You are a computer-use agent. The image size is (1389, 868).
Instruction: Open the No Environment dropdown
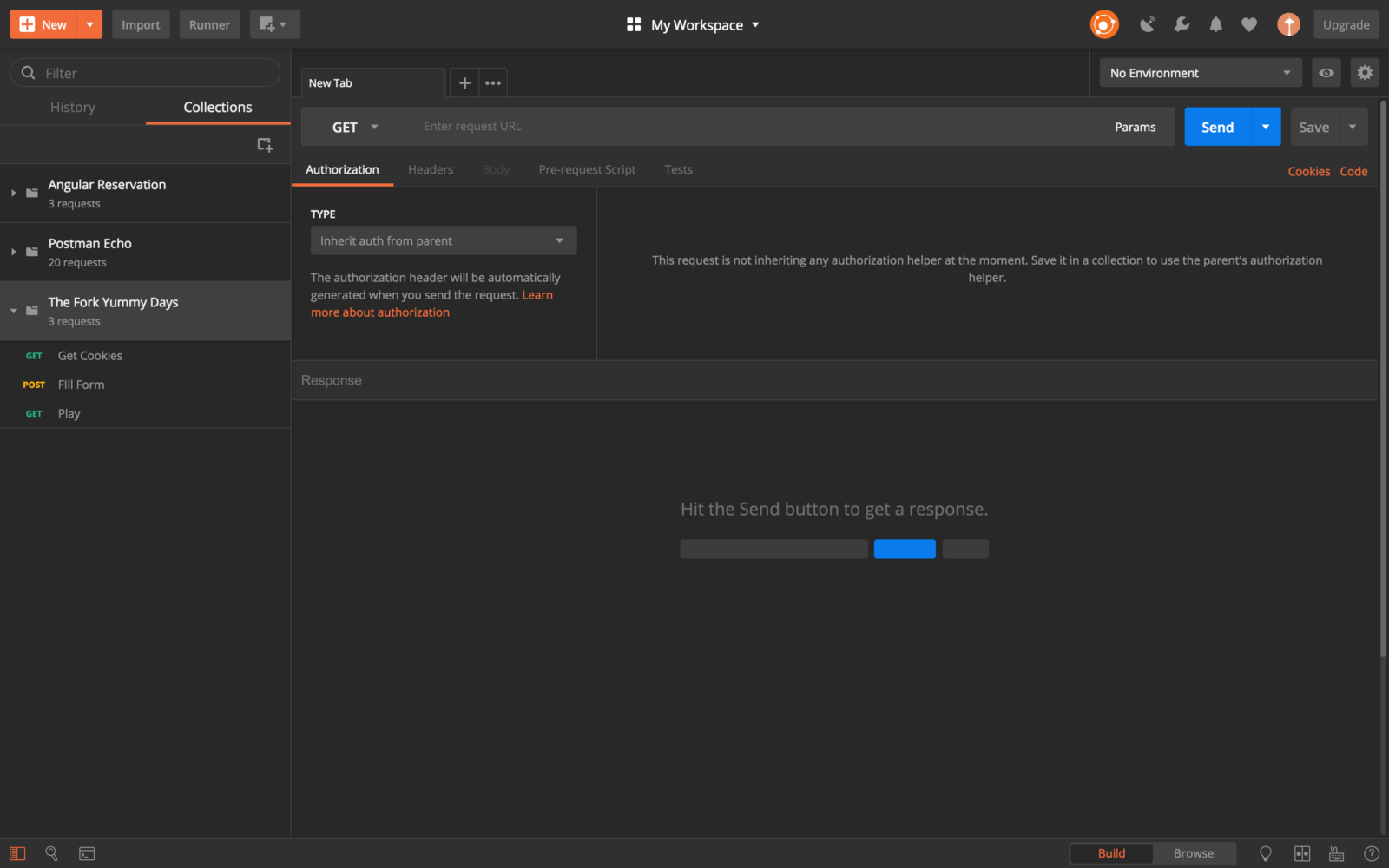(1201, 73)
